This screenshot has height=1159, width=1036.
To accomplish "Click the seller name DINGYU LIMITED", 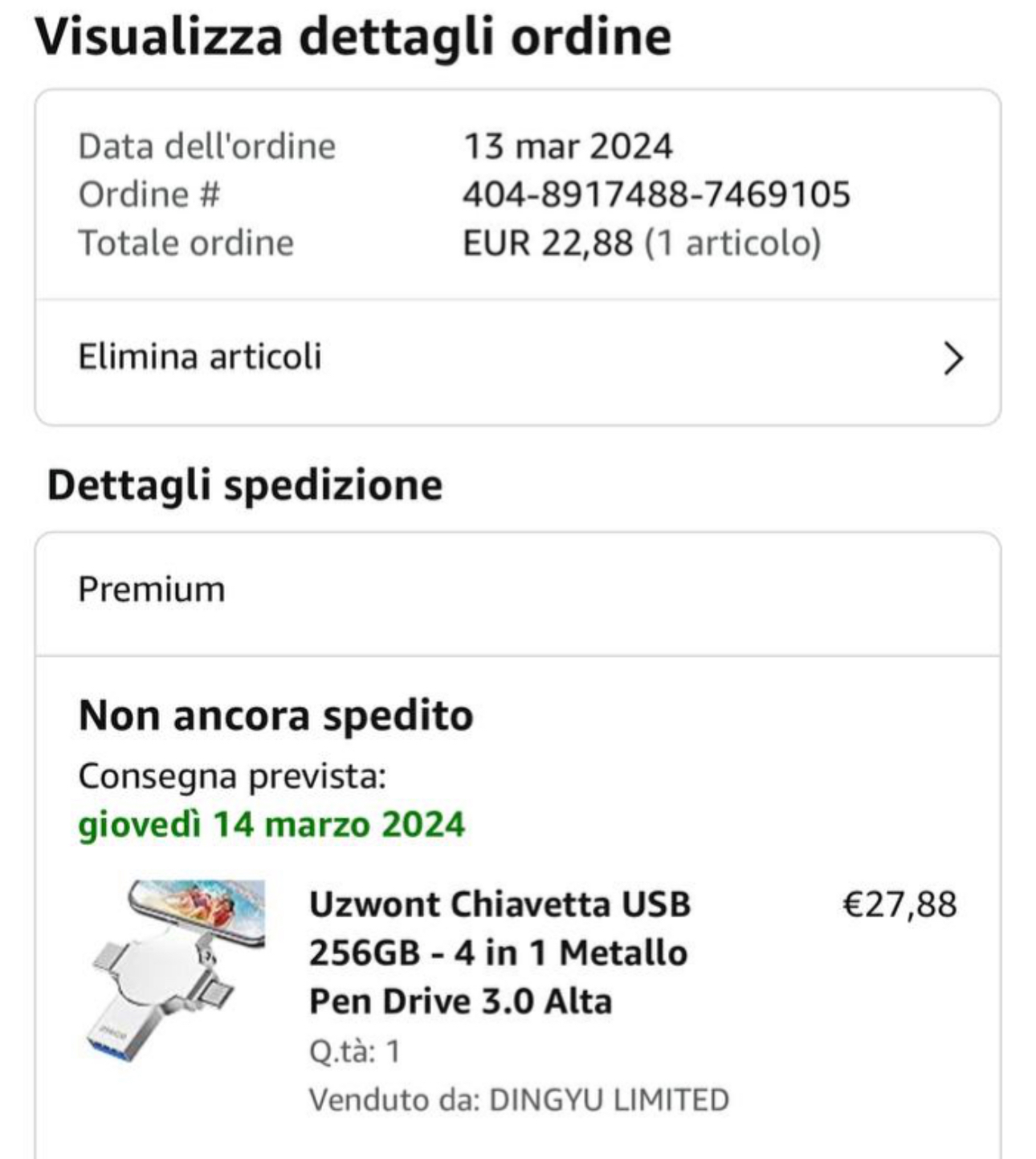I will tap(609, 1100).
